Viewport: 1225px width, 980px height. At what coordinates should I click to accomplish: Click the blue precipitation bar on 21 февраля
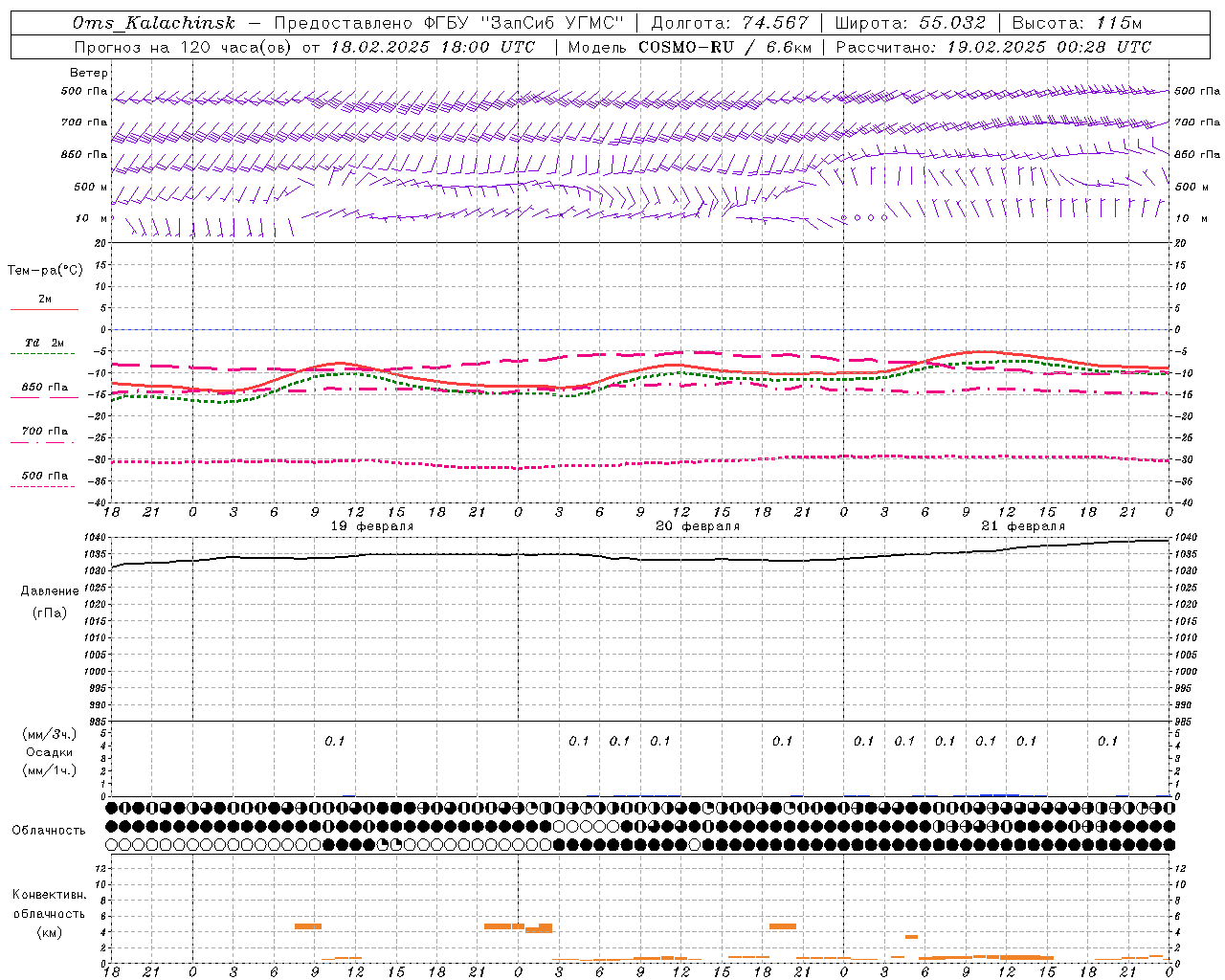pyautogui.click(x=999, y=794)
